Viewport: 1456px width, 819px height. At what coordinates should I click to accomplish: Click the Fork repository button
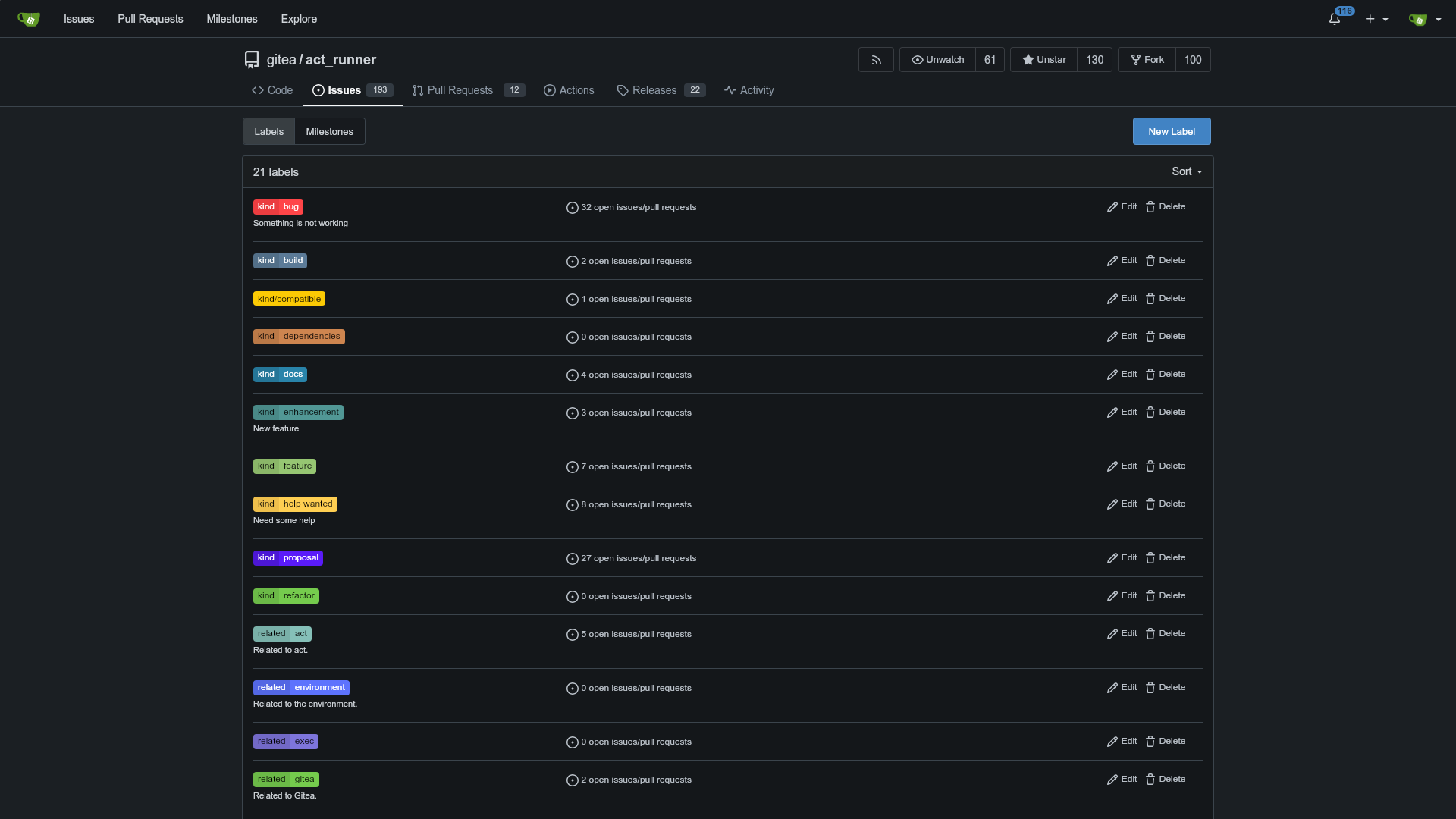[1147, 60]
